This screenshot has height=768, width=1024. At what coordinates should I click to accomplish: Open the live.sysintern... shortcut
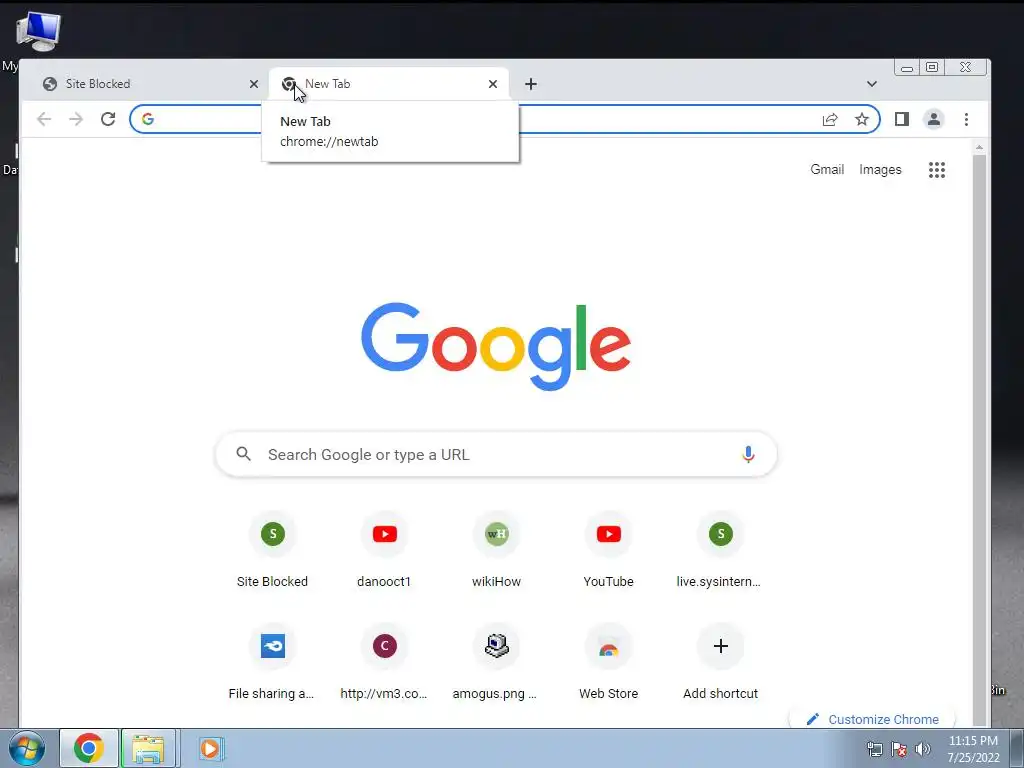point(720,551)
